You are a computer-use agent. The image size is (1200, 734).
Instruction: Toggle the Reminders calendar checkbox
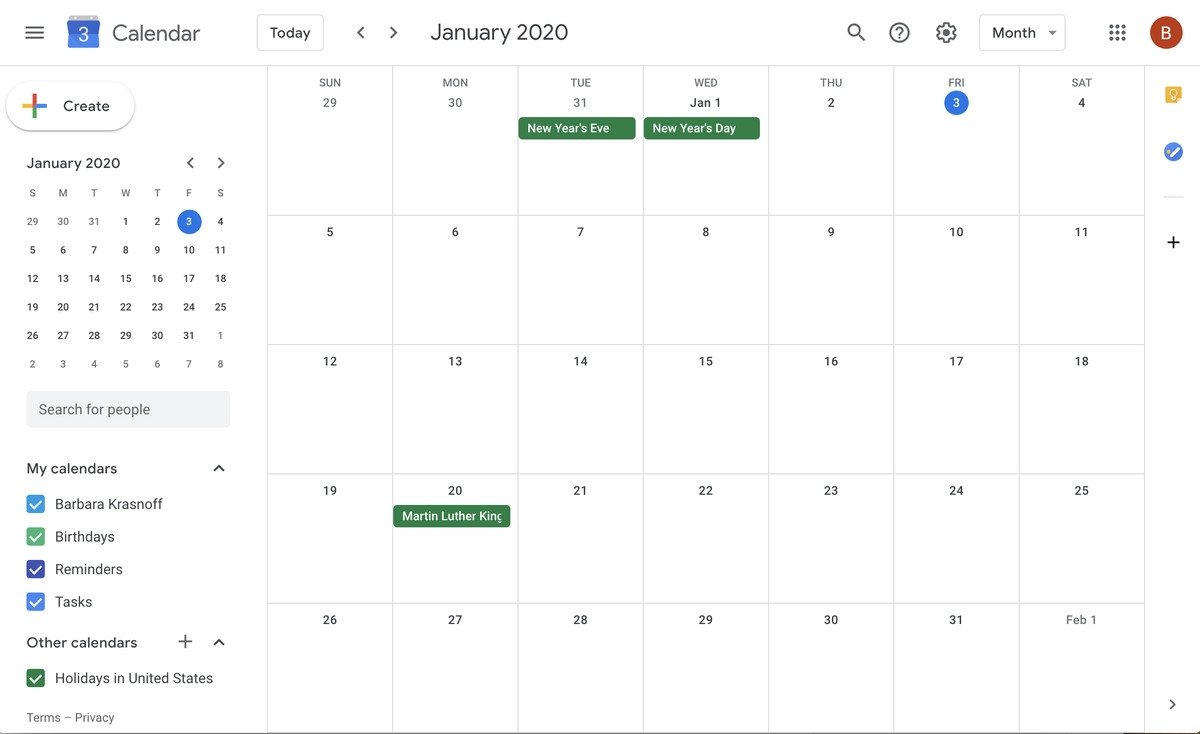pyautogui.click(x=36, y=569)
